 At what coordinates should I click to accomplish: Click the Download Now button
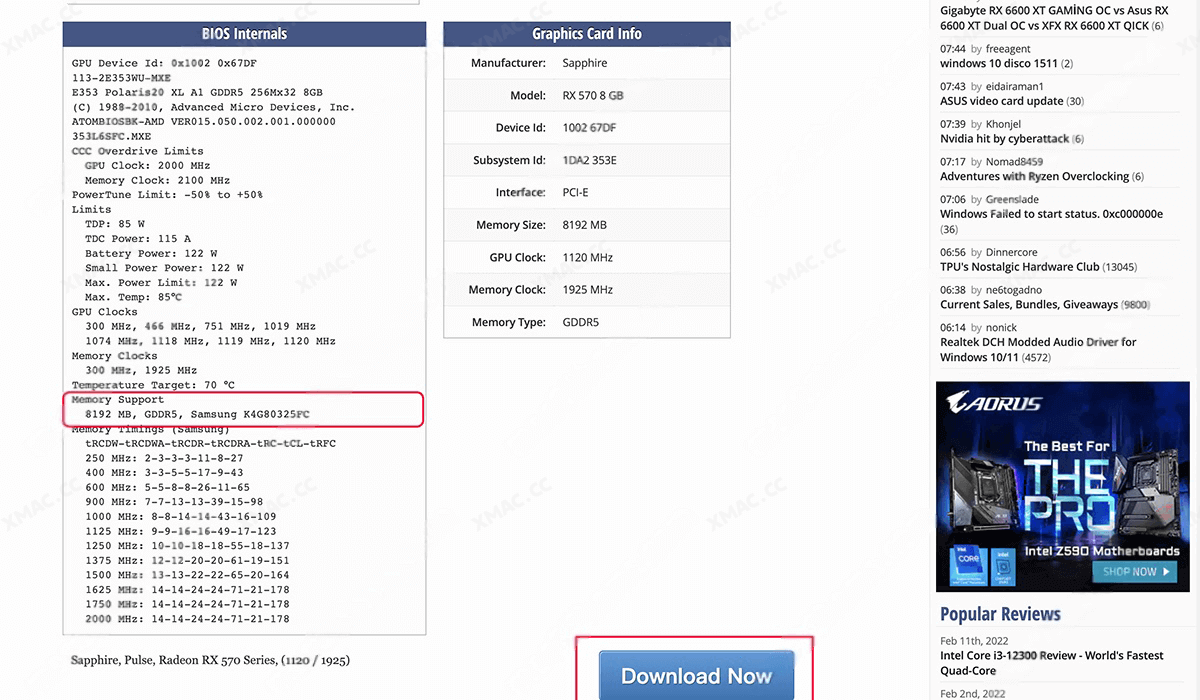696,675
